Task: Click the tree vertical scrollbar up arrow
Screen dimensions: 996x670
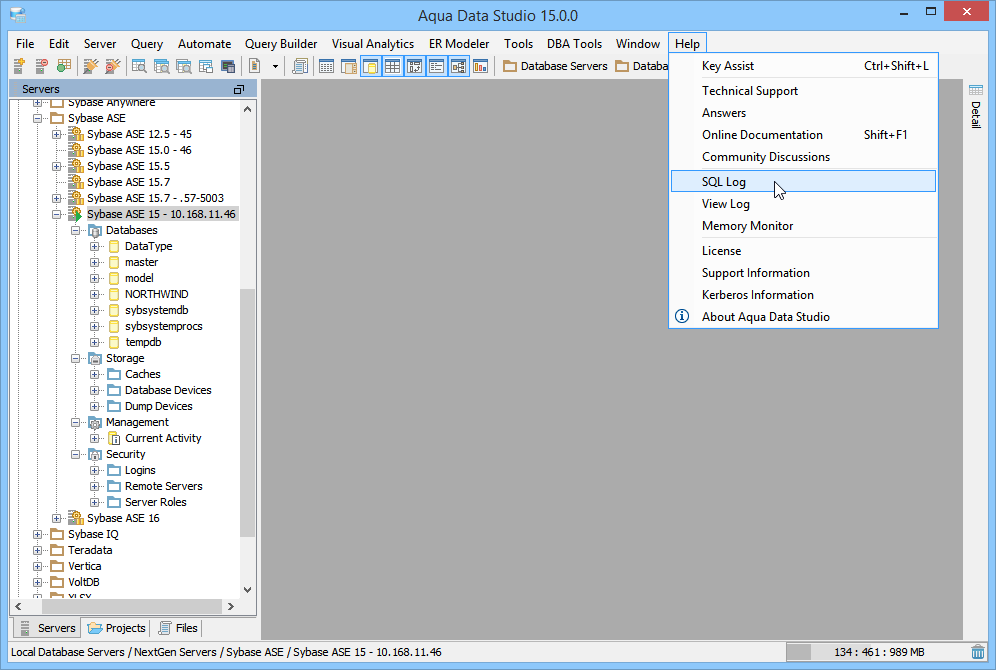Action: click(x=248, y=109)
